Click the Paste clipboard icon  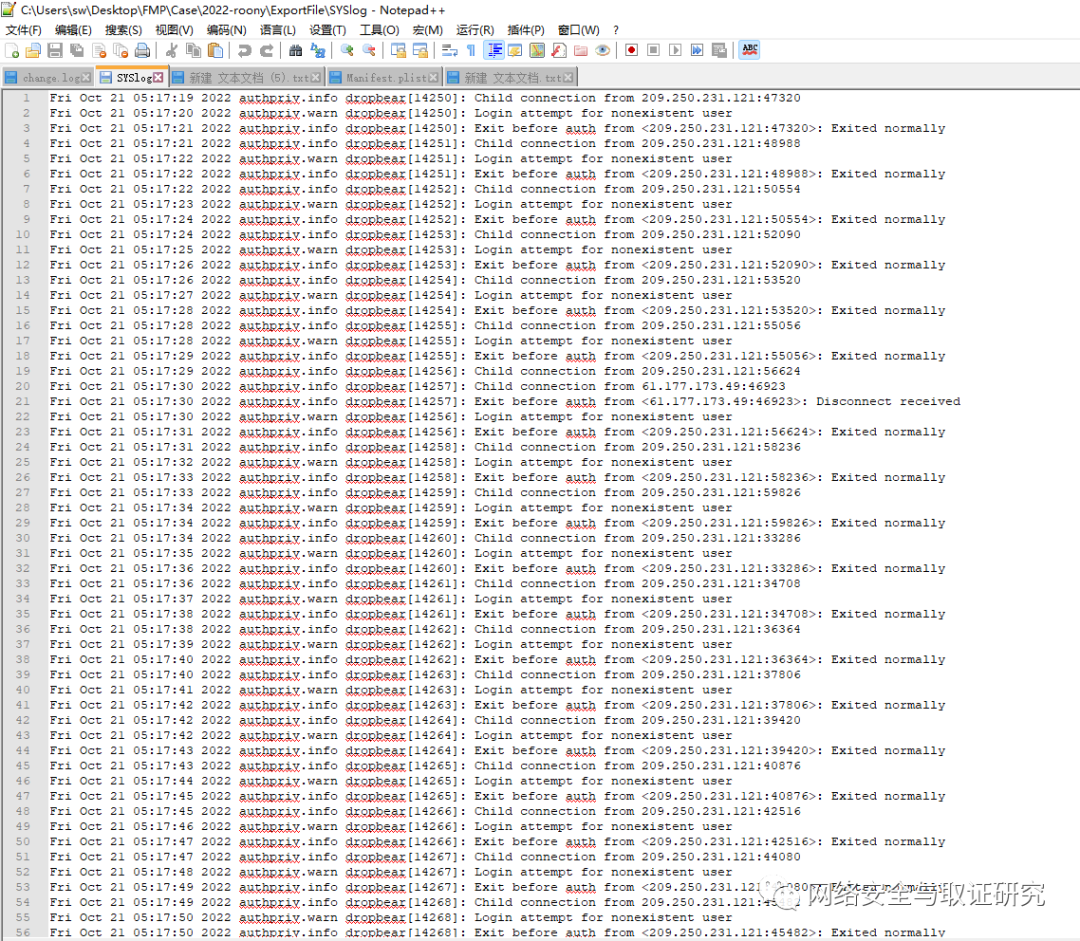click(x=216, y=50)
